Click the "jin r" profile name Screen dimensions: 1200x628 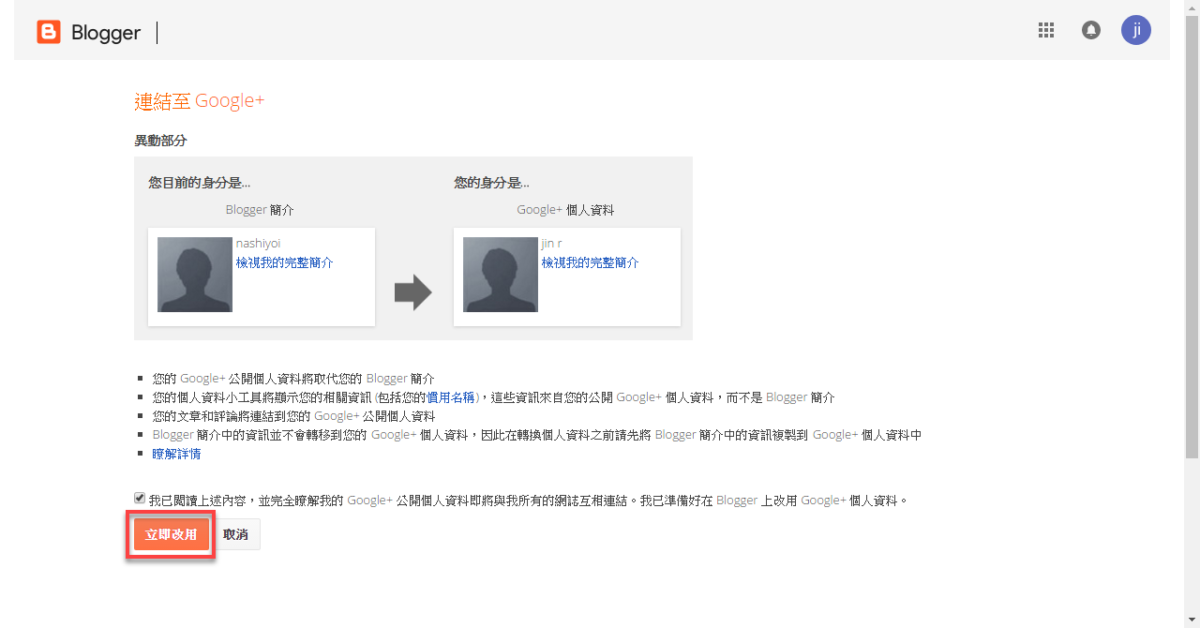click(x=553, y=243)
